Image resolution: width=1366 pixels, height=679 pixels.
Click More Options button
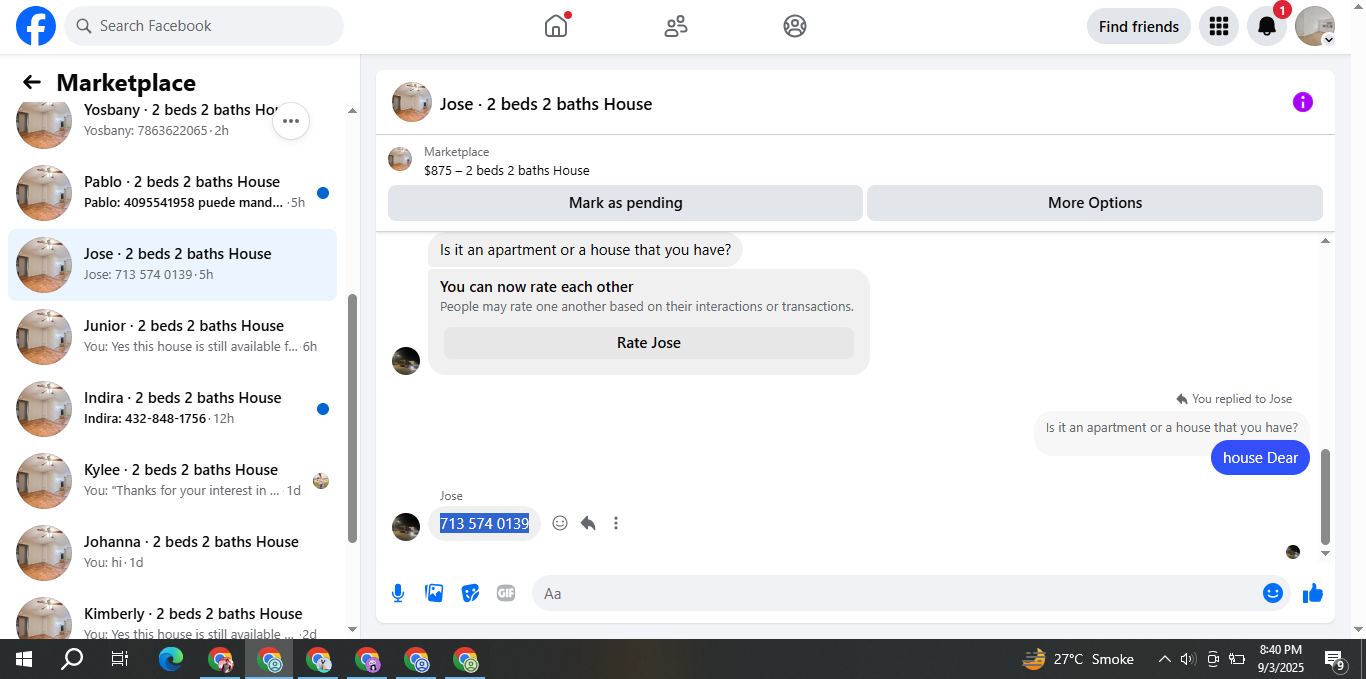(x=1095, y=202)
